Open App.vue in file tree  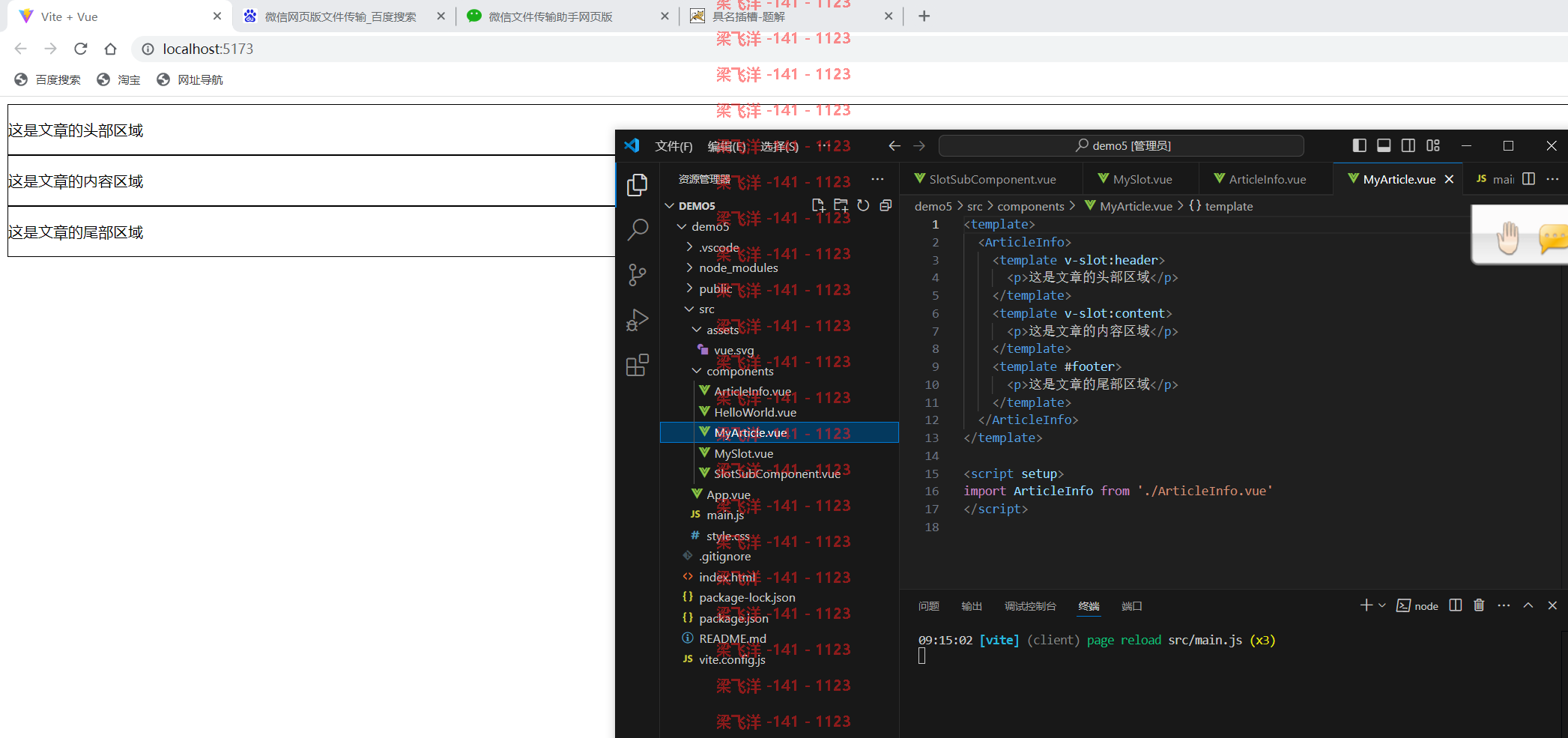point(779,494)
